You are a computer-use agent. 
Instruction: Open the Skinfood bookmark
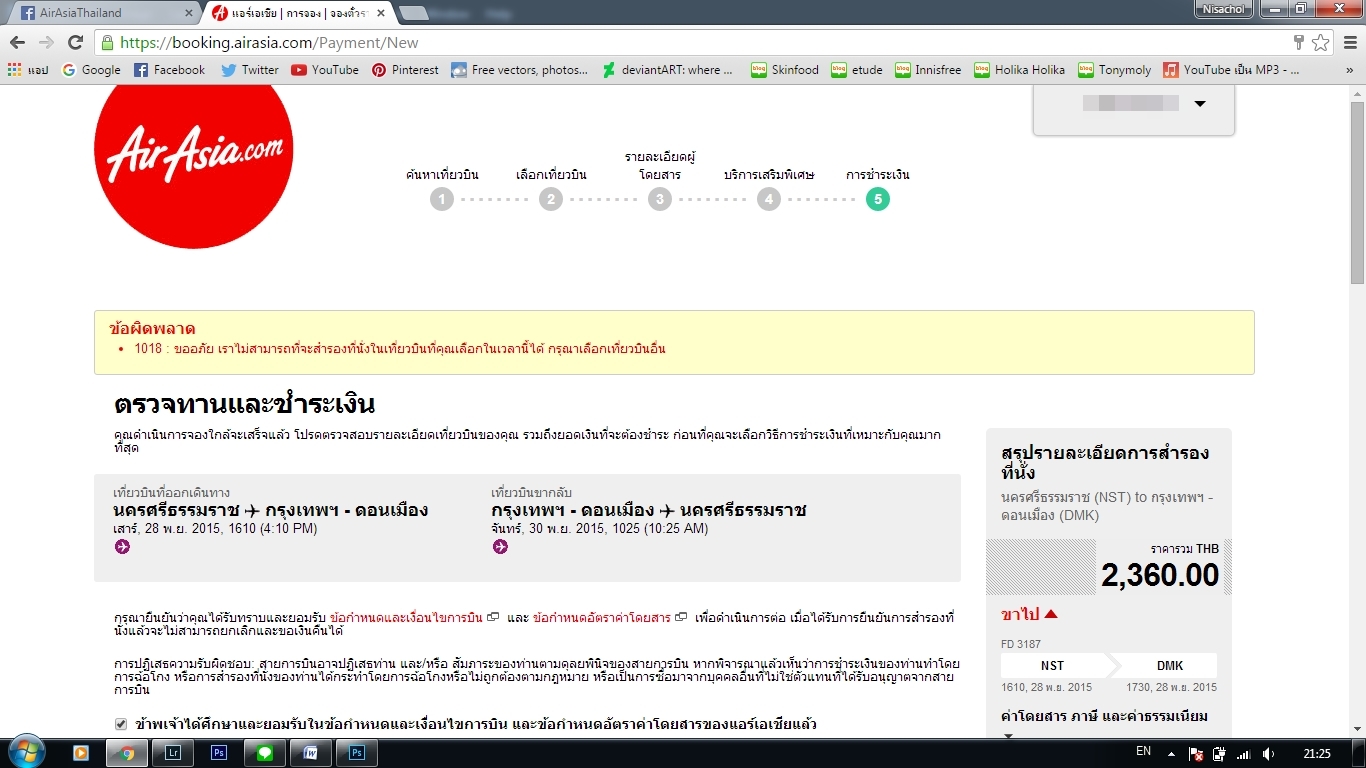click(785, 70)
